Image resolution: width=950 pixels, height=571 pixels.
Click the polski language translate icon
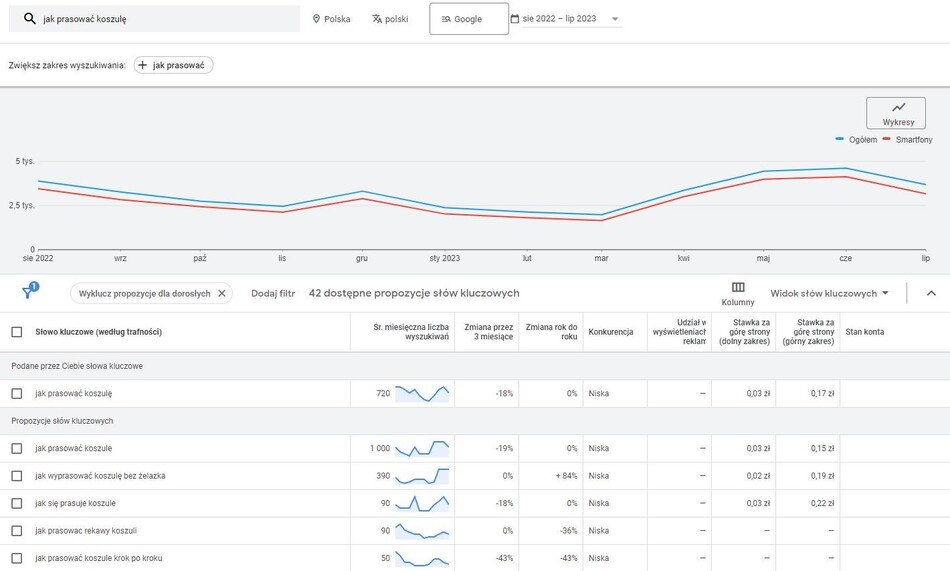click(x=377, y=19)
